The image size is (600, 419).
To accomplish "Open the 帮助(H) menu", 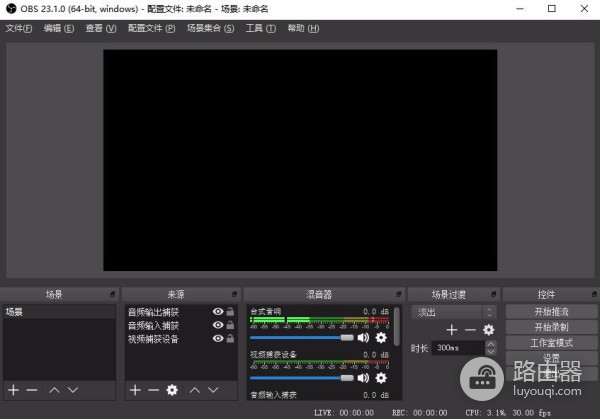I will tap(303, 28).
